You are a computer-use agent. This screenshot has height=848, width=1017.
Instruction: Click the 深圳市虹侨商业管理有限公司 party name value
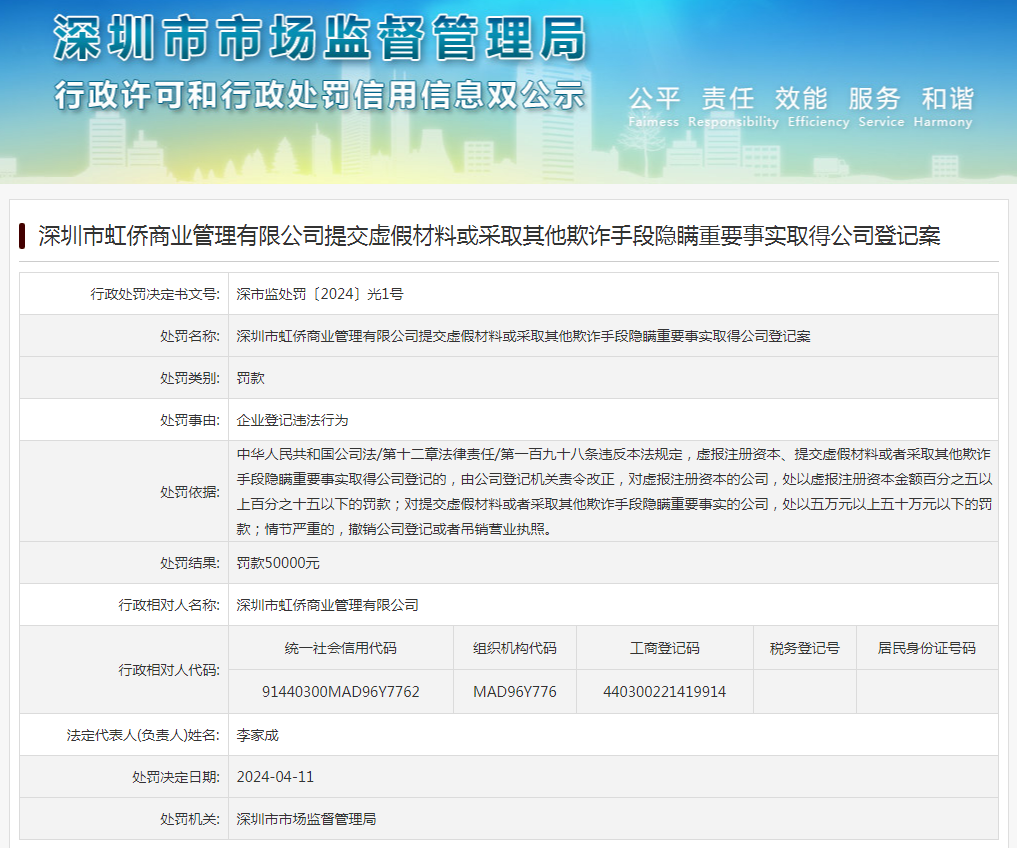pyautogui.click(x=327, y=605)
